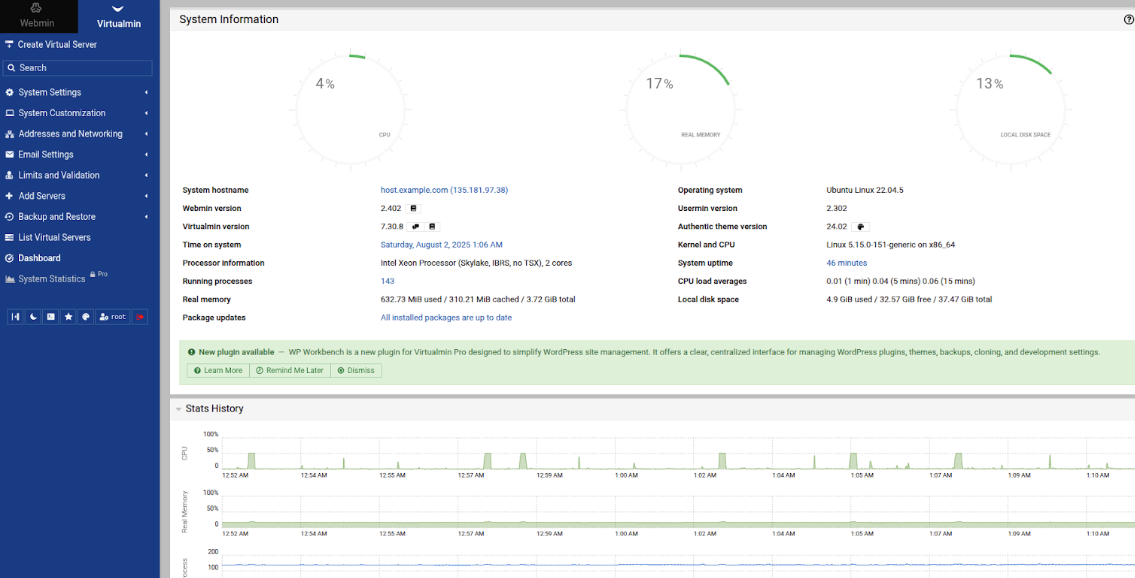This screenshot has width=1135, height=578.
Task: Click the System Settings gear icon
Action: (x=9, y=93)
